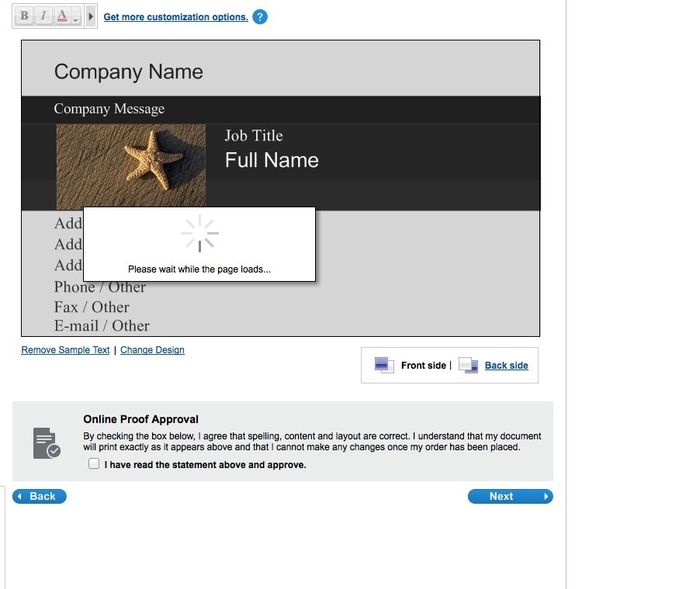Click the Back side card icon
The image size is (700, 589).
468,366
